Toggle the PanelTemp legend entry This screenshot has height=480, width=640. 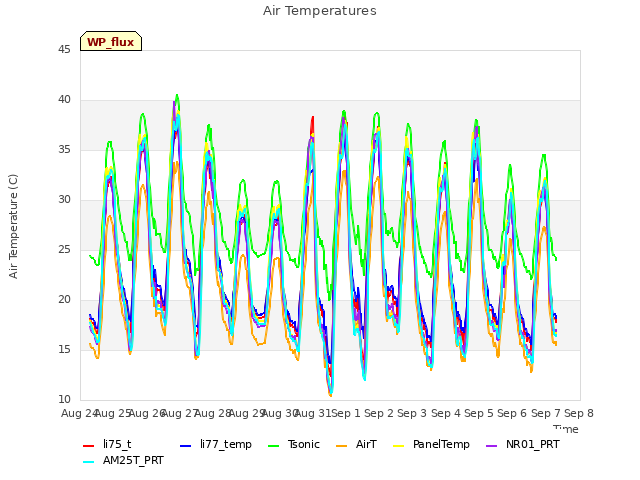point(431,444)
